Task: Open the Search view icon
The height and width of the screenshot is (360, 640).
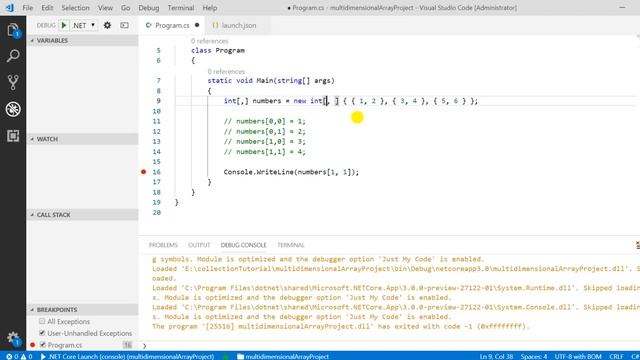Action: (x=13, y=56)
